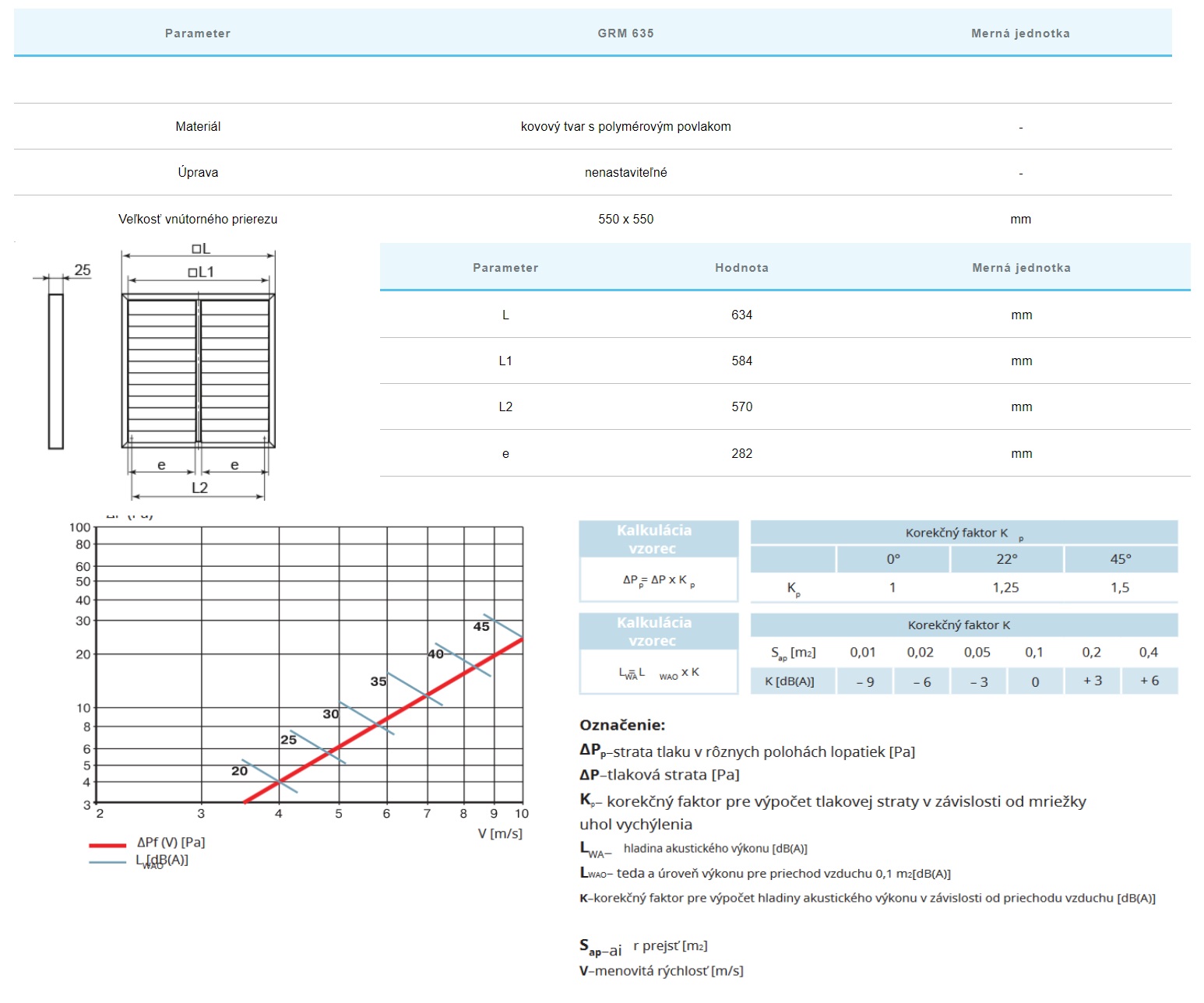
Task: Select the 'nenastaviteľné' value in Úprava row
Action: [x=625, y=172]
